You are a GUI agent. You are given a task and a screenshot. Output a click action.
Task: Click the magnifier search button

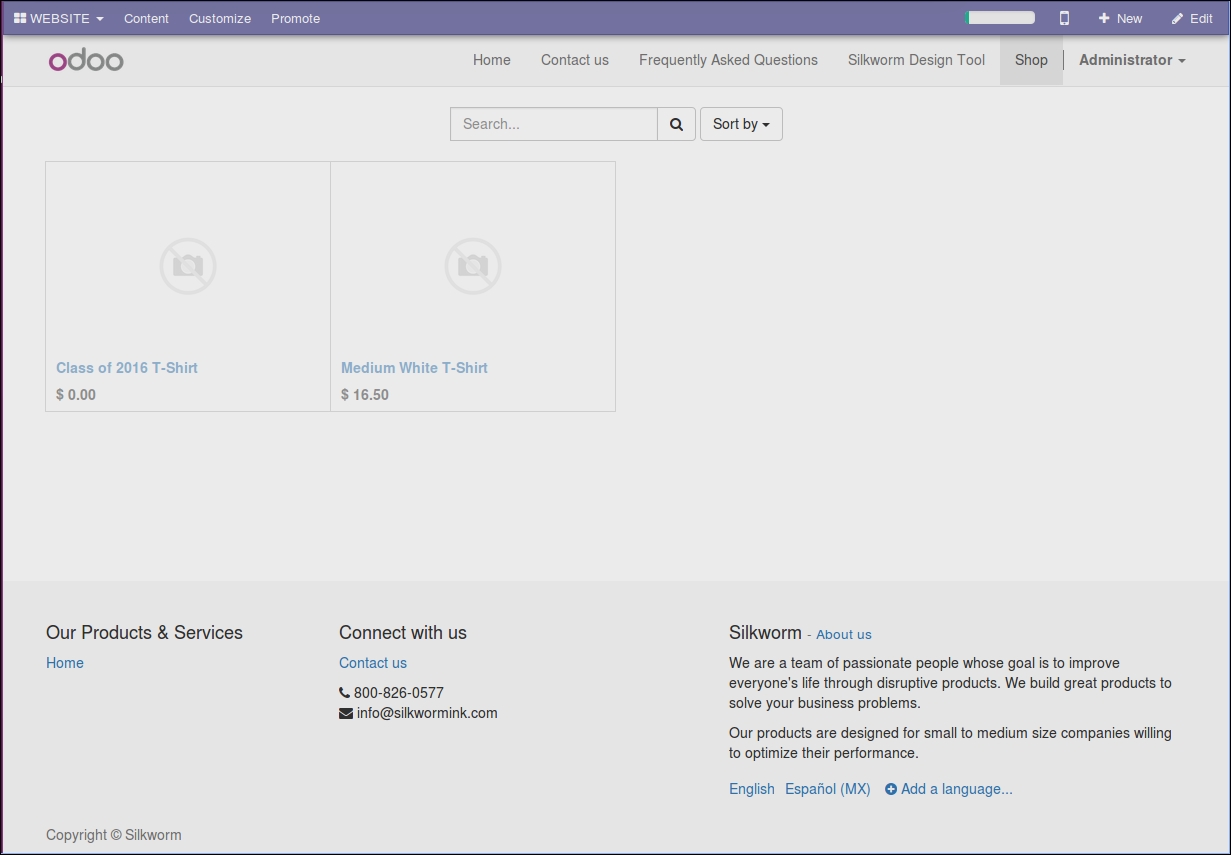coord(676,124)
